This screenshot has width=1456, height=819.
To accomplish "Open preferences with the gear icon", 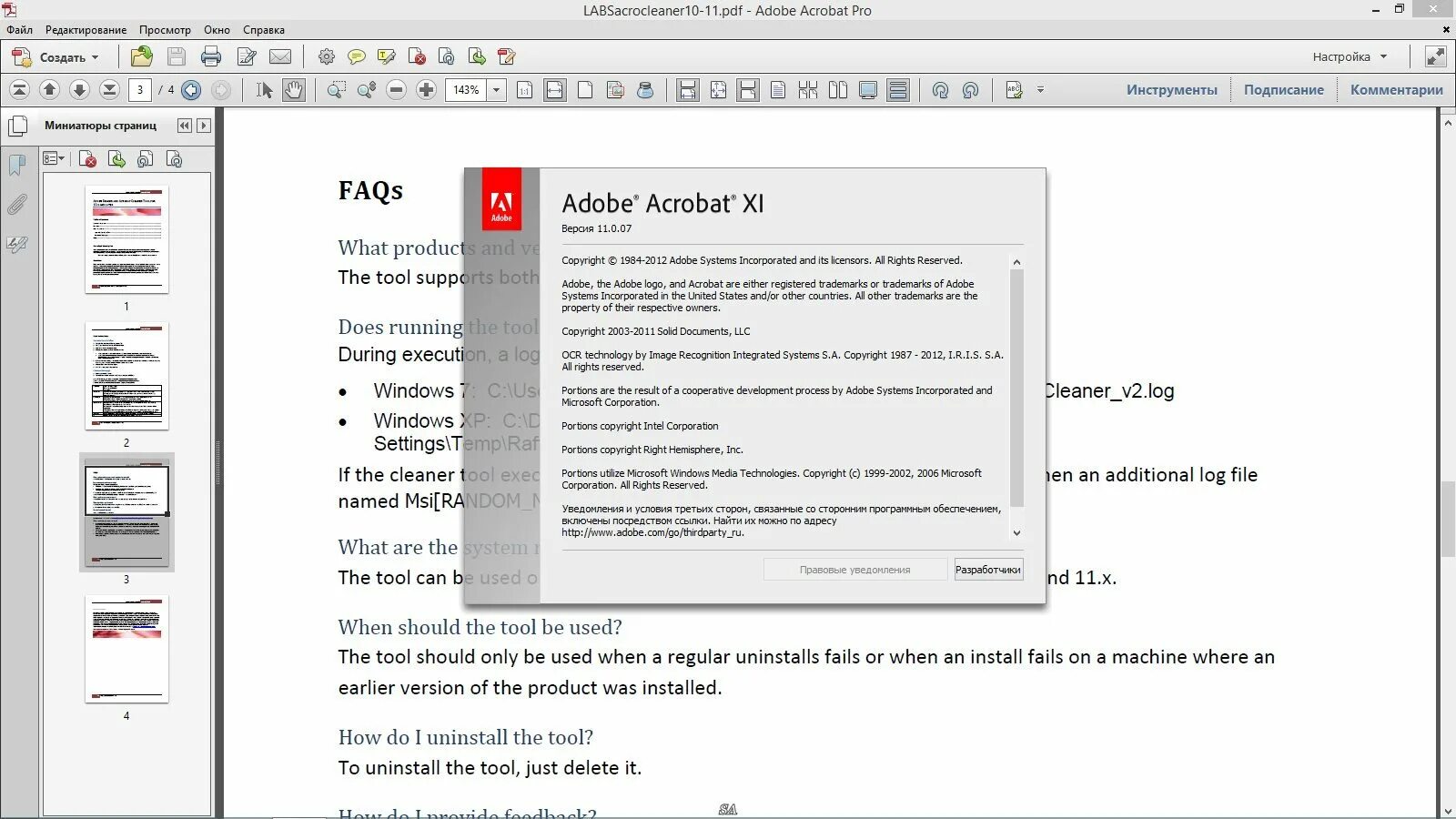I will pos(327,56).
